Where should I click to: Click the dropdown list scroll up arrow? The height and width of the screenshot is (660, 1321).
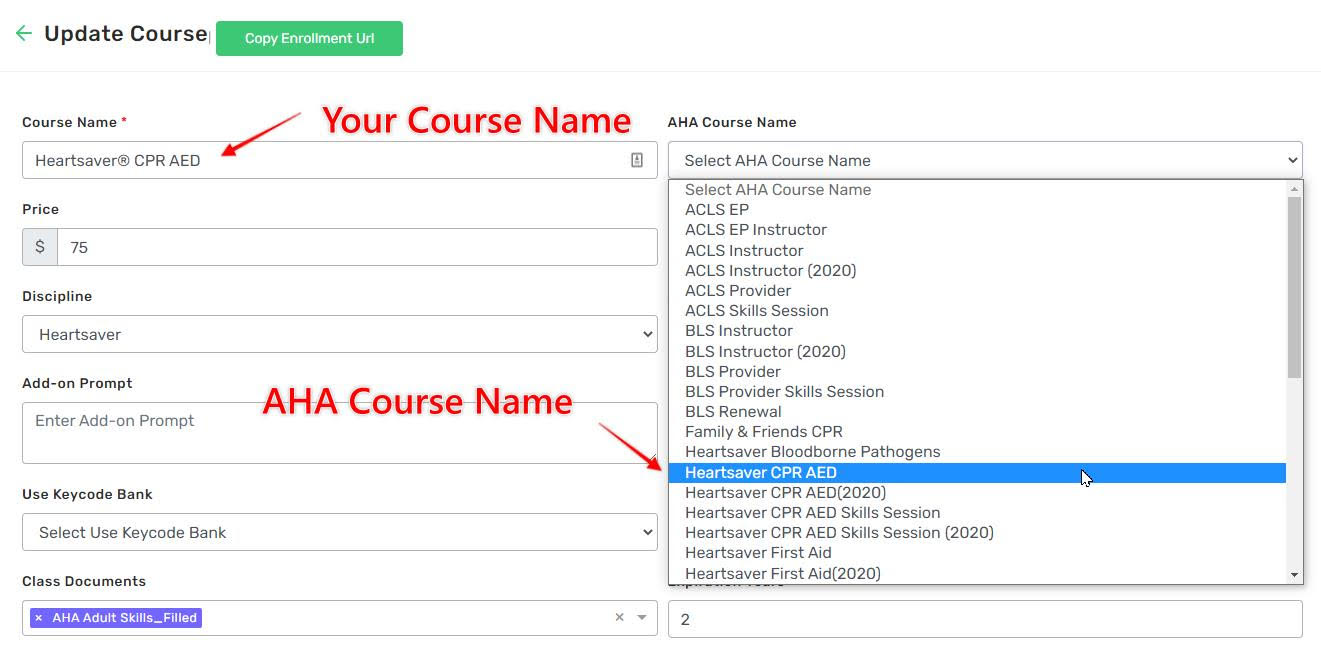pos(1295,189)
